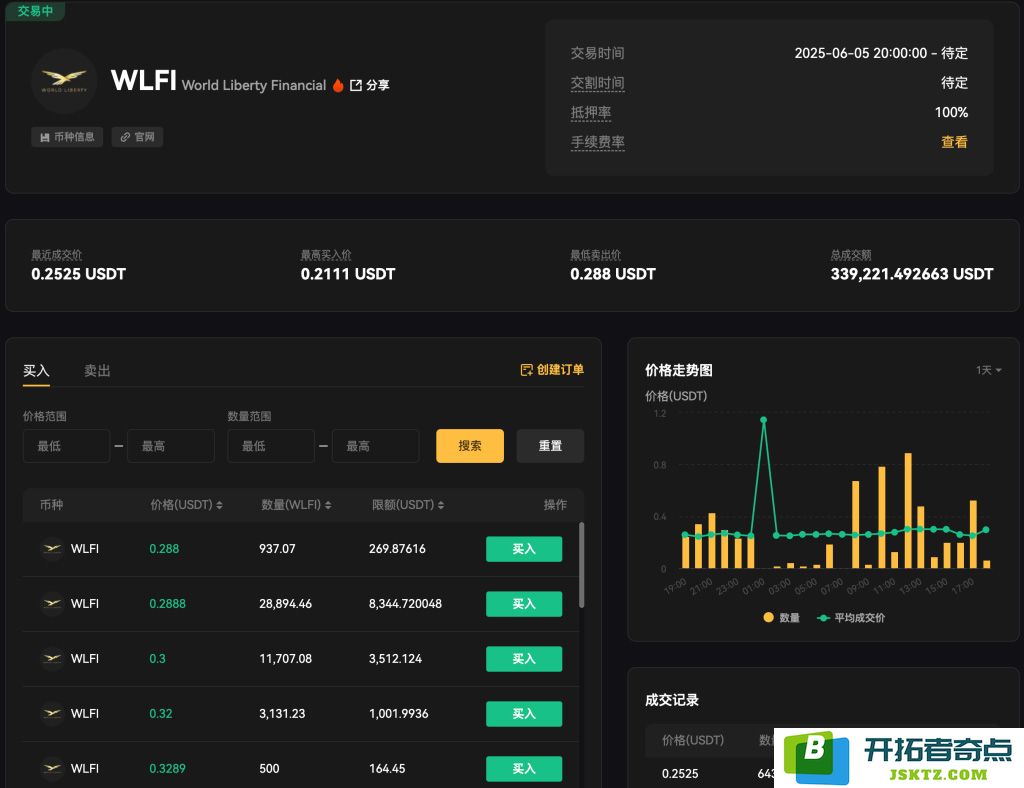This screenshot has width=1024, height=788.
Task: Click the 价格走势图 heading
Action: pyautogui.click(x=679, y=370)
